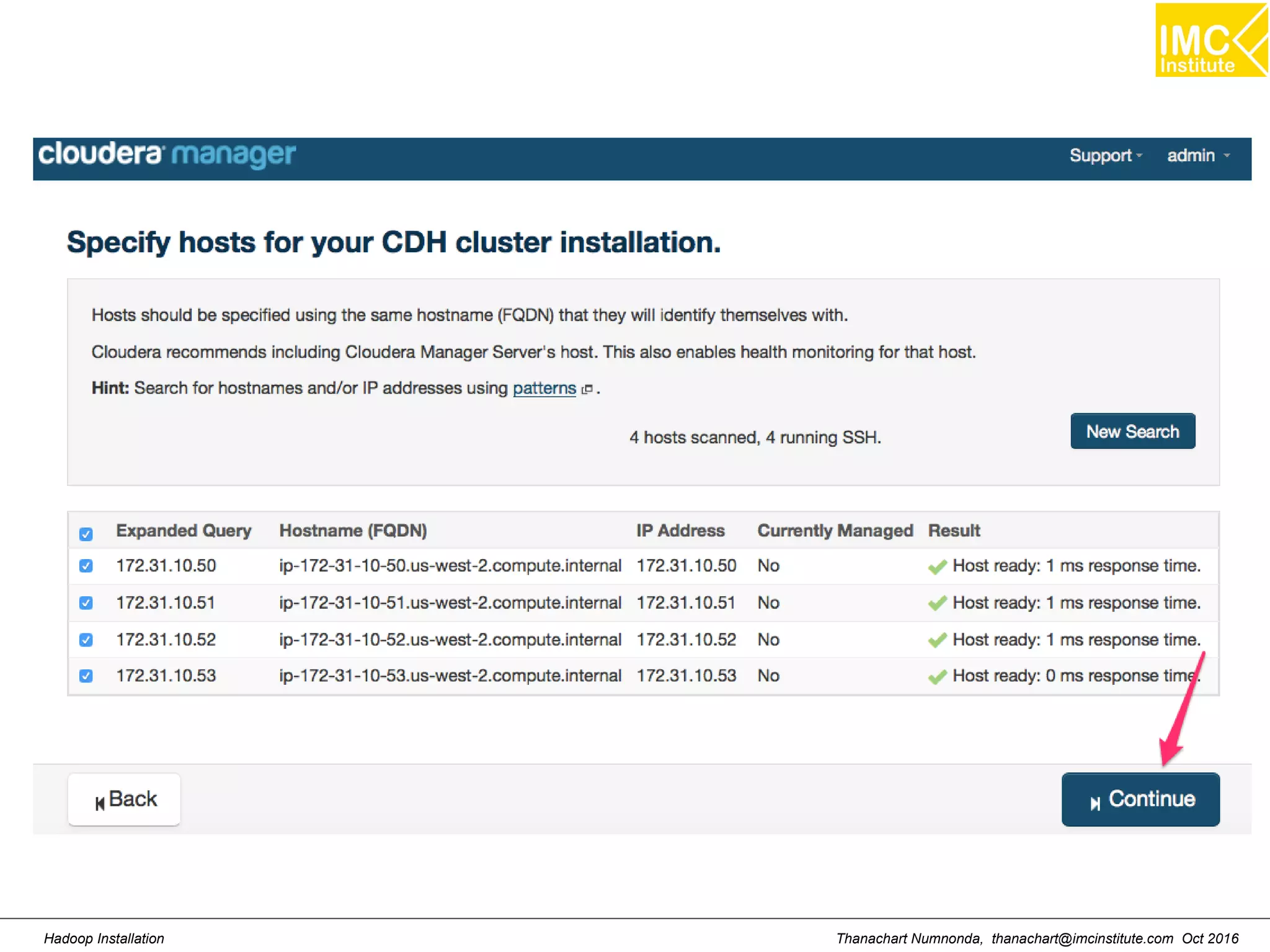Click green checkmark for host 172.31.10.52

pyautogui.click(x=937, y=640)
